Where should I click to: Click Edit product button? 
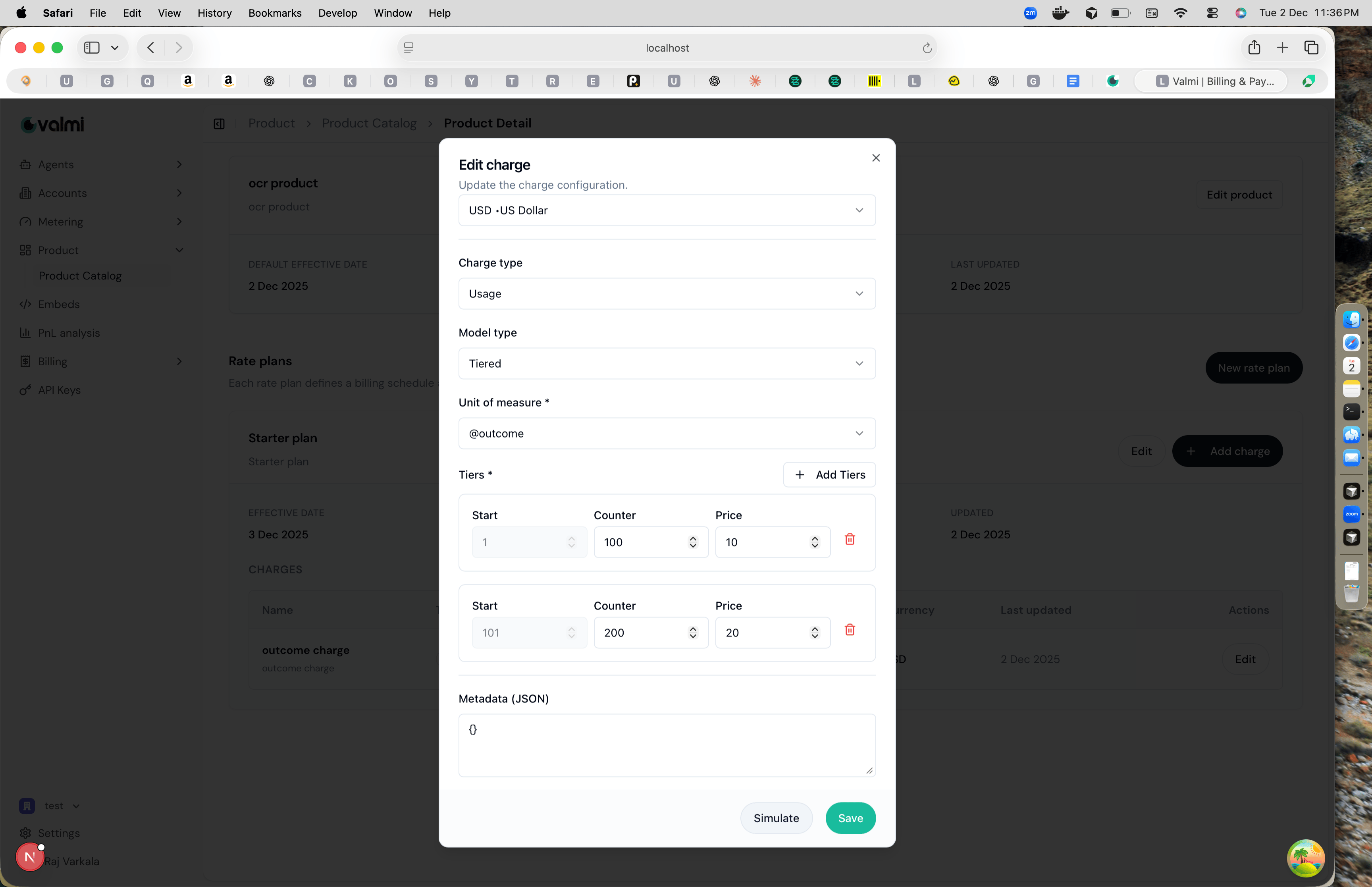(1239, 195)
